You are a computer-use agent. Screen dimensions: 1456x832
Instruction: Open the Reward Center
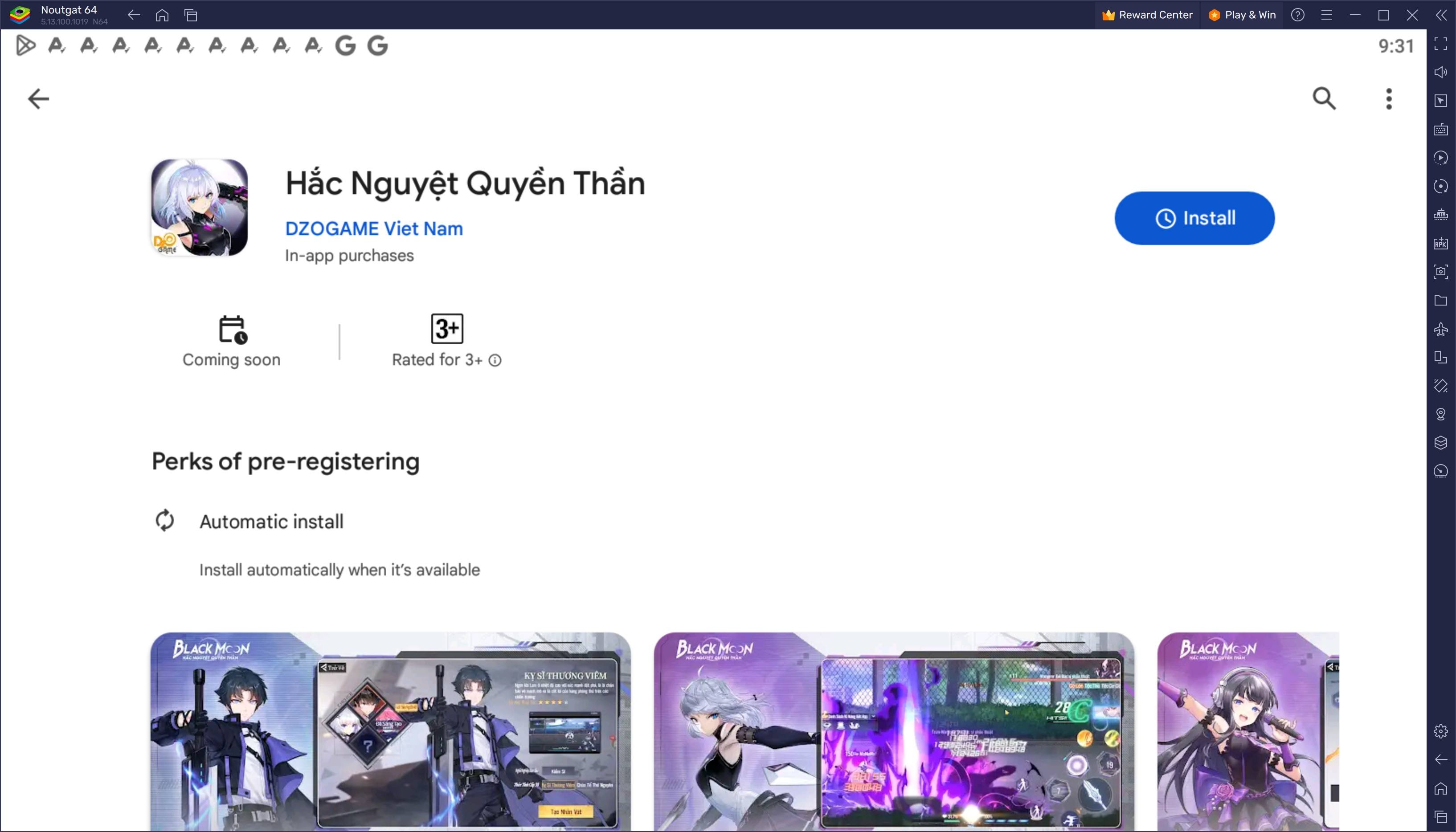[x=1147, y=15]
